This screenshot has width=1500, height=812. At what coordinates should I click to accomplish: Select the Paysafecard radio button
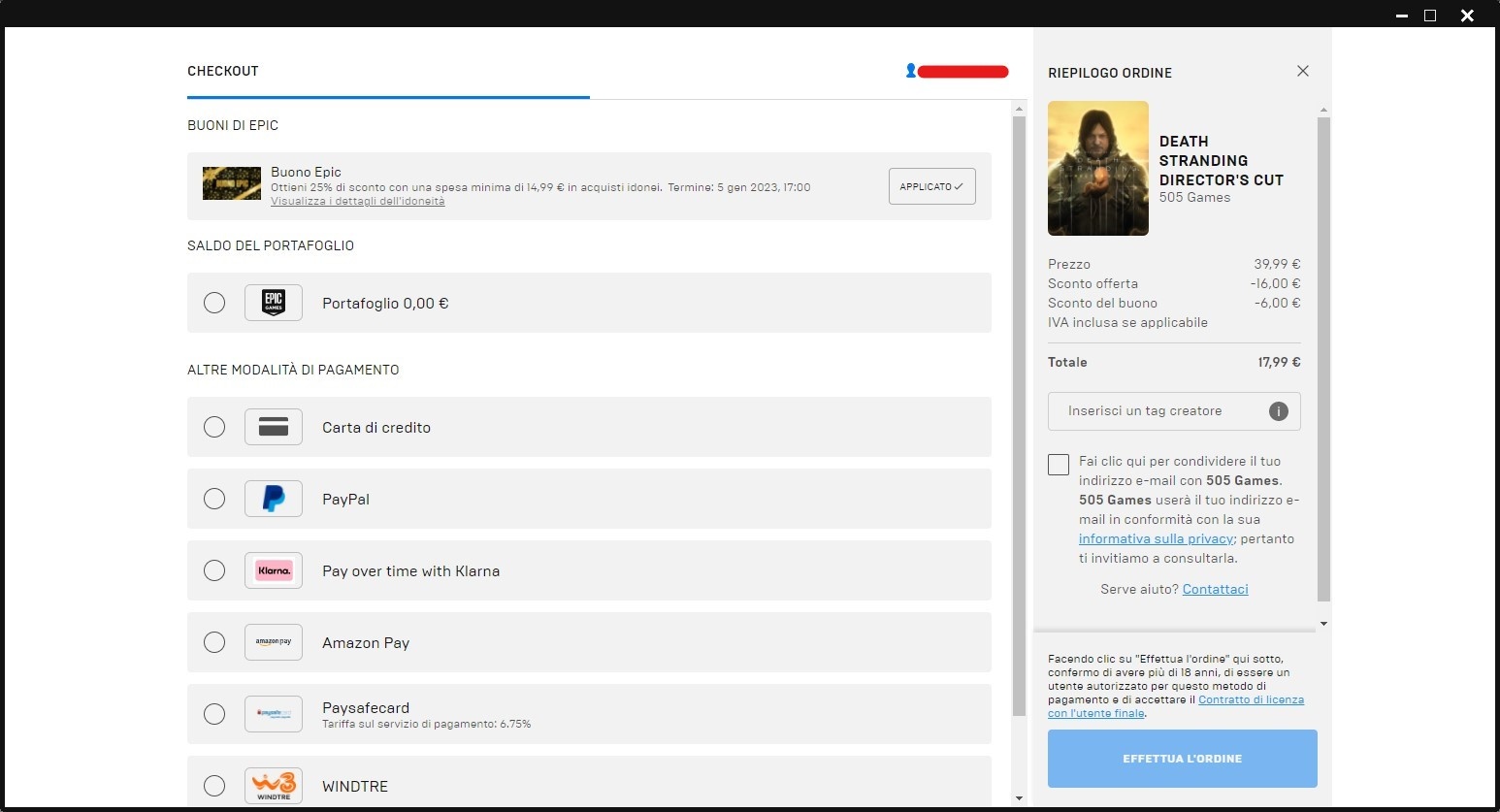[214, 714]
